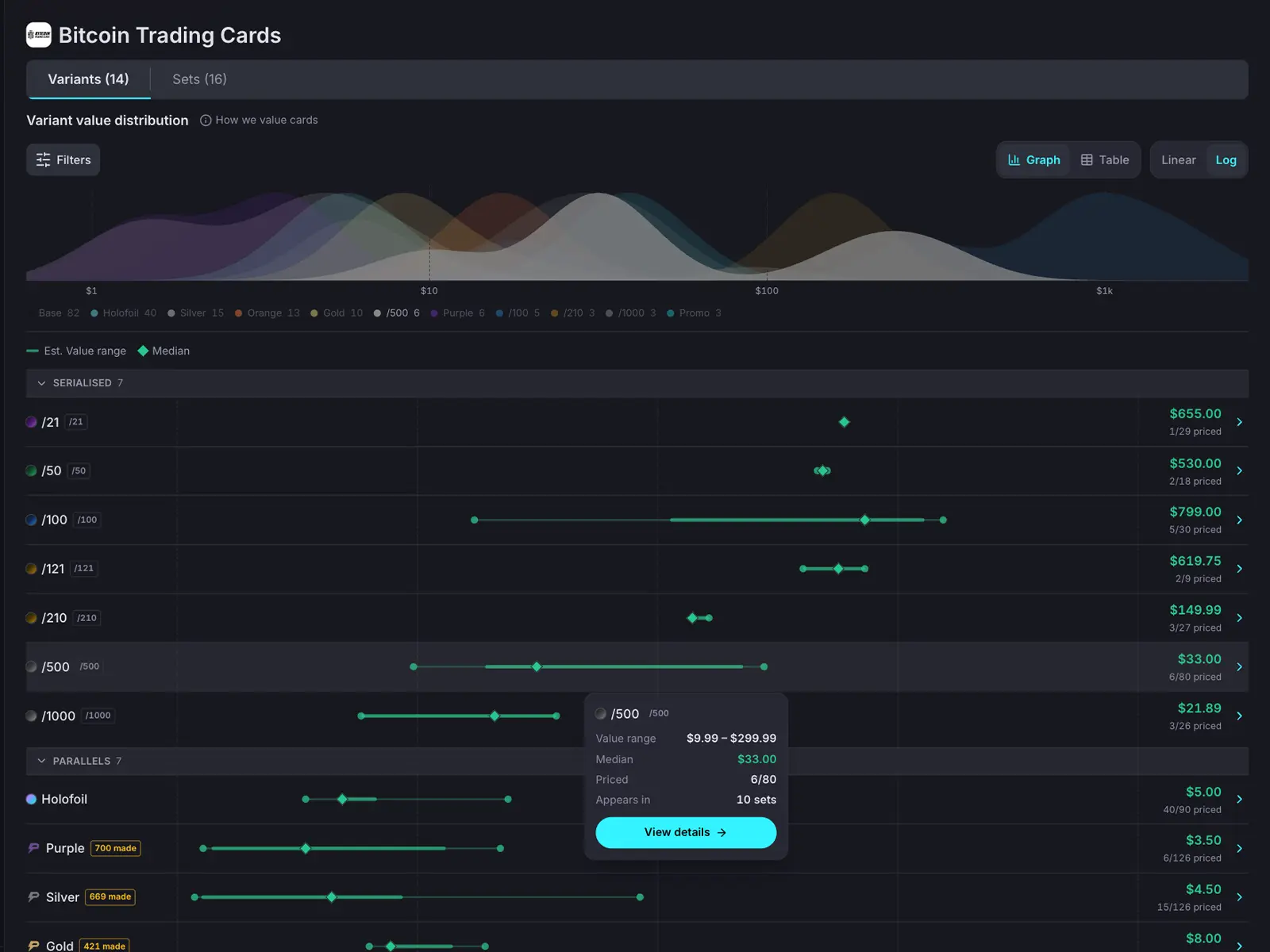This screenshot has height=952, width=1270.
Task: Click the /100 blue color dot
Action: click(x=32, y=520)
